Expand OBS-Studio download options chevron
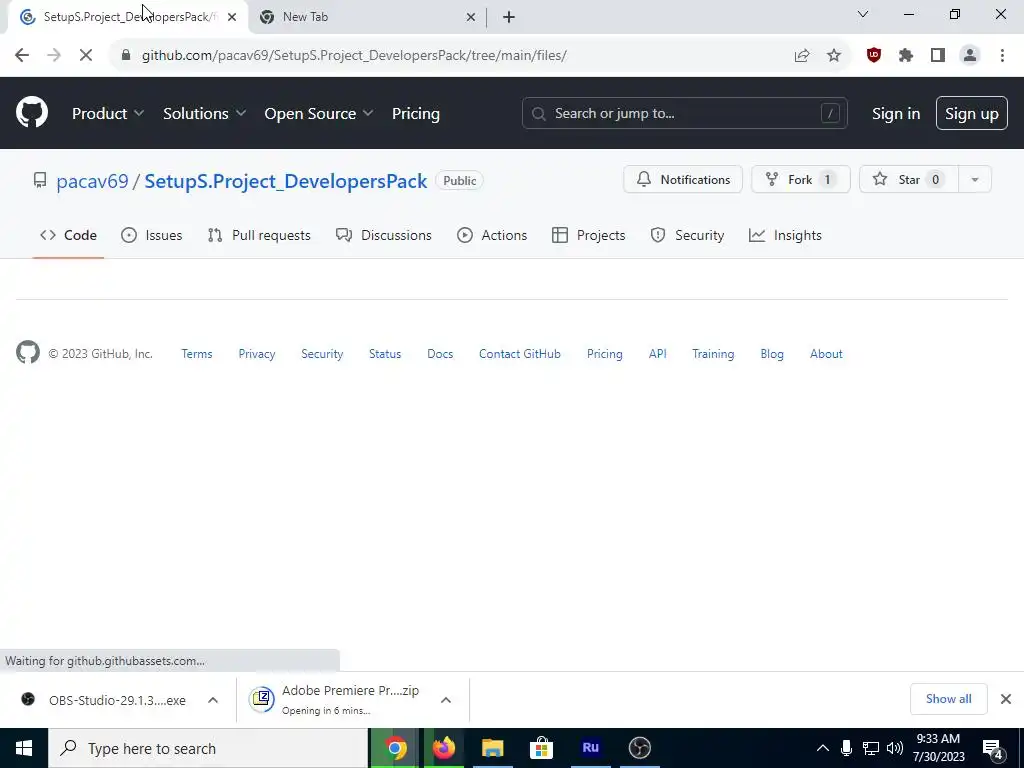Image resolution: width=1024 pixels, height=768 pixels. point(213,700)
